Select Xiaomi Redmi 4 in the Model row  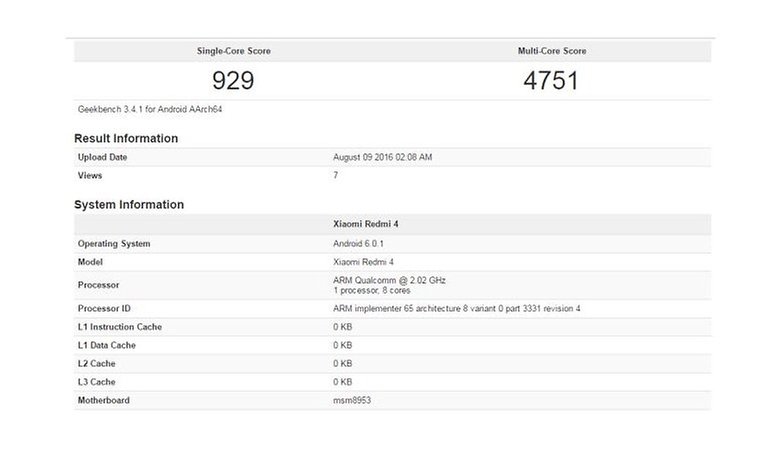363,262
